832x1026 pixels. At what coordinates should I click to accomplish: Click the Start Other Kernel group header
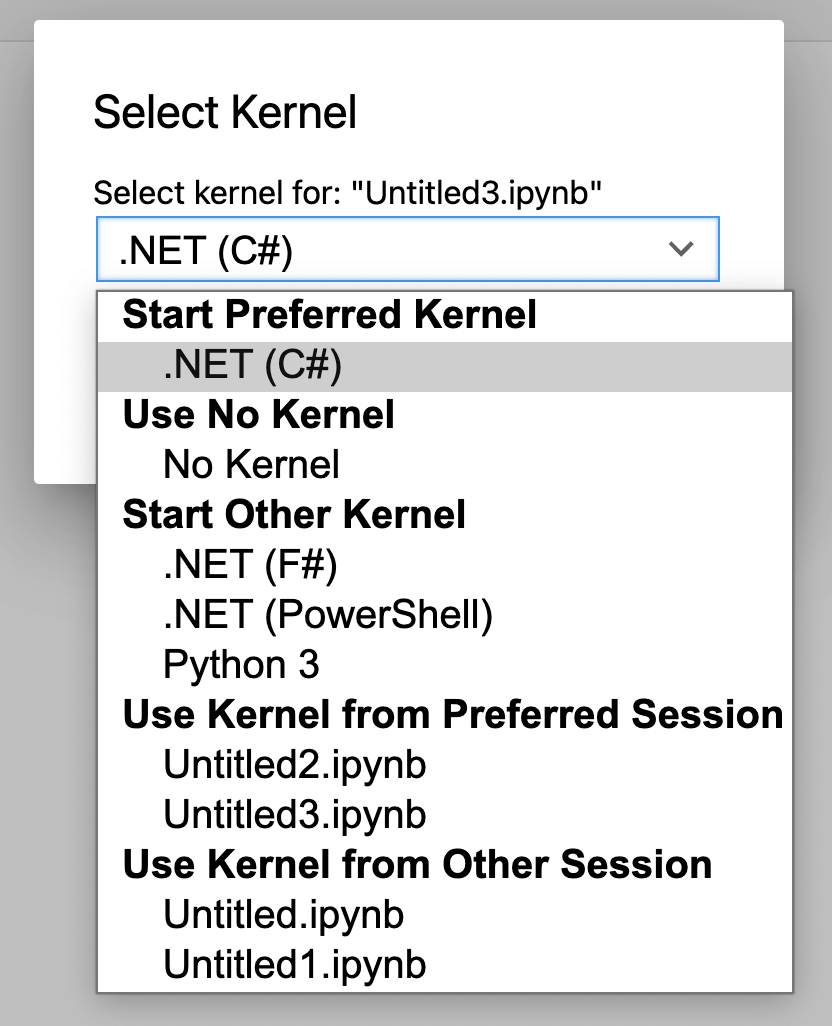(295, 515)
